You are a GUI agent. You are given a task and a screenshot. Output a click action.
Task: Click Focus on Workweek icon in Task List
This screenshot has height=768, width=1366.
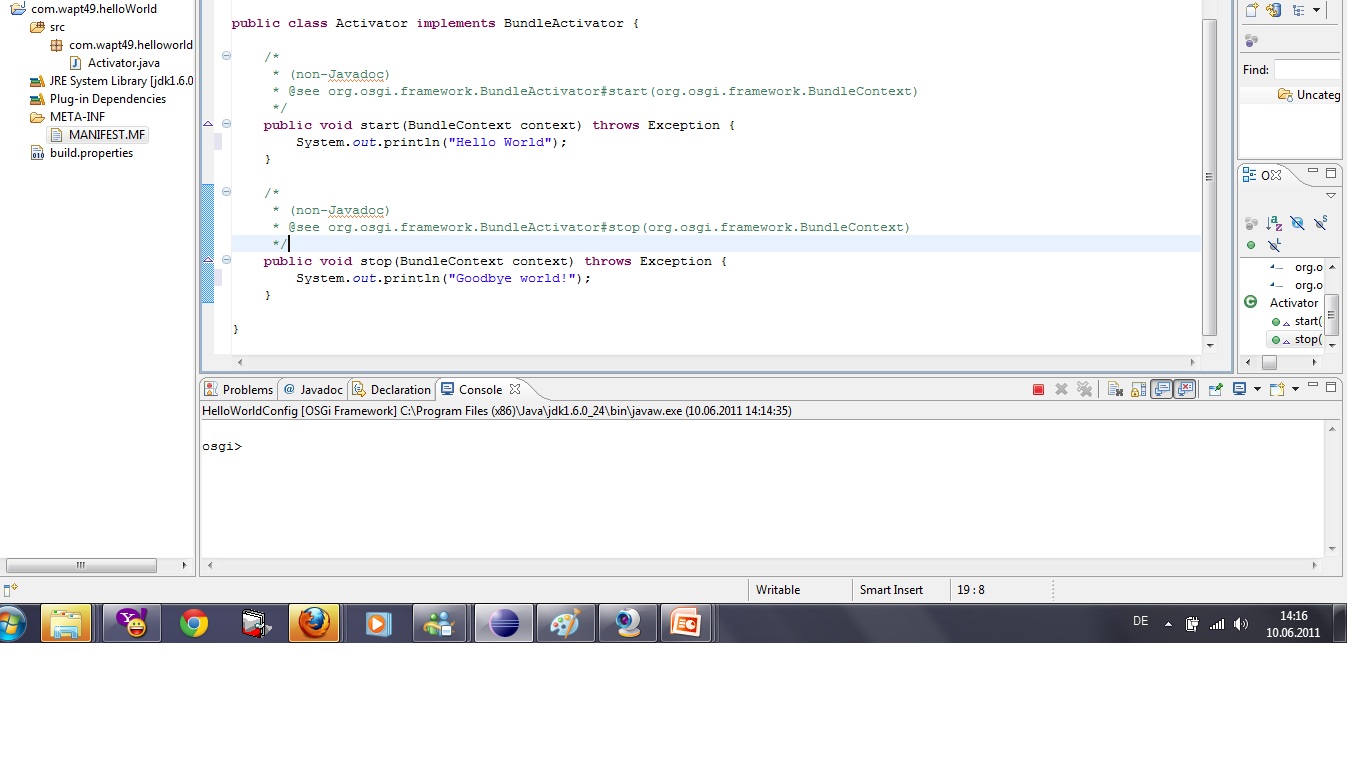pyautogui.click(x=1251, y=41)
